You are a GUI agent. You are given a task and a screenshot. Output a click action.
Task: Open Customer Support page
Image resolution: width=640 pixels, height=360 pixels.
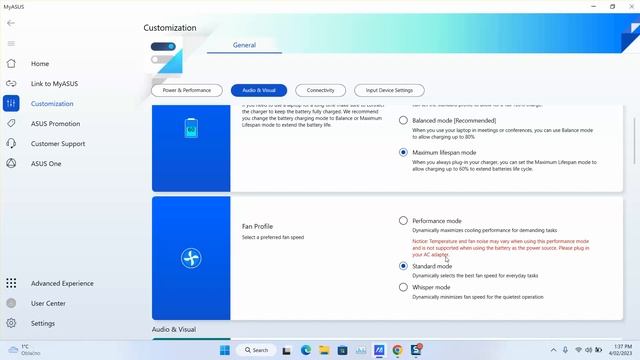pos(58,144)
